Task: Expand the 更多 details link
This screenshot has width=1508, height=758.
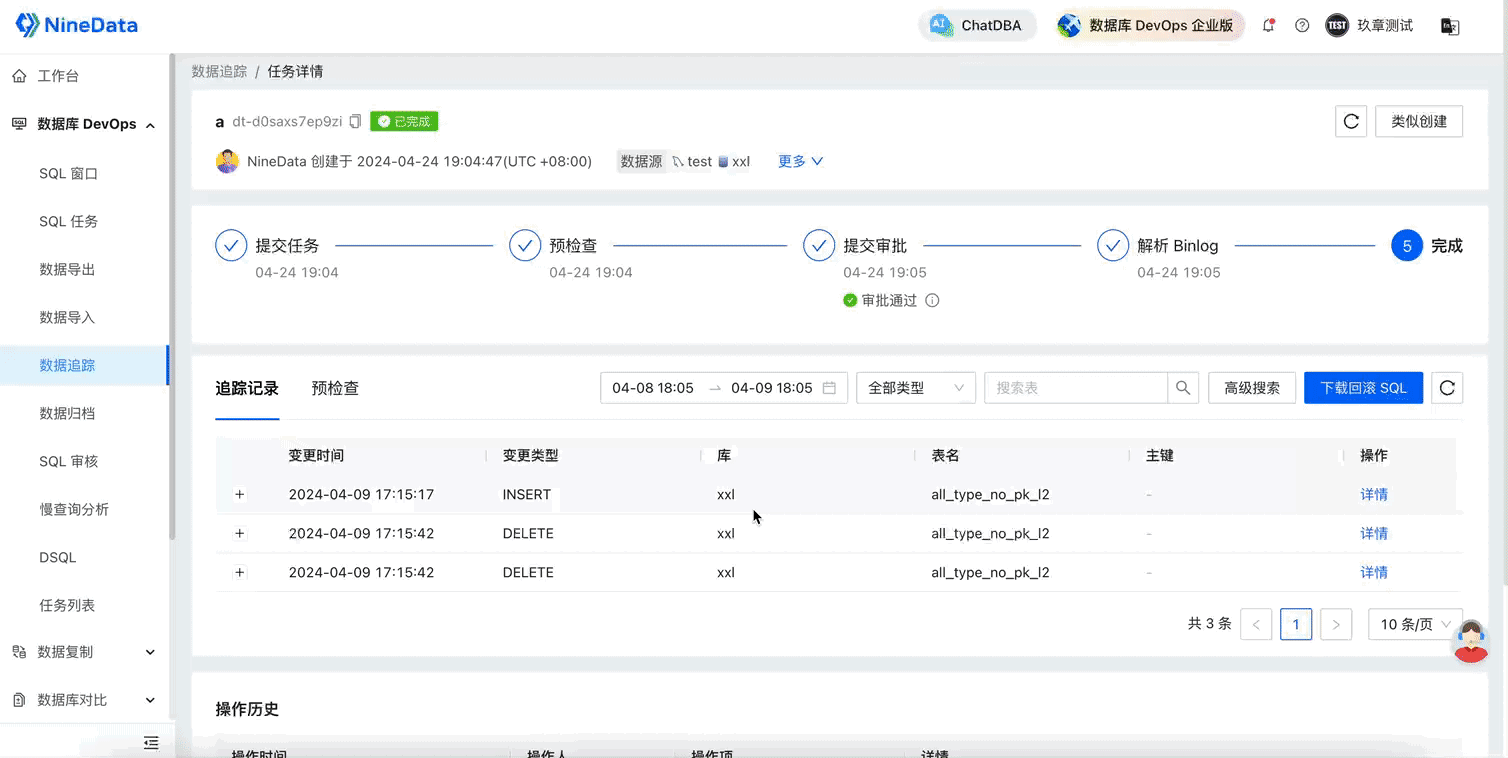Action: [800, 161]
